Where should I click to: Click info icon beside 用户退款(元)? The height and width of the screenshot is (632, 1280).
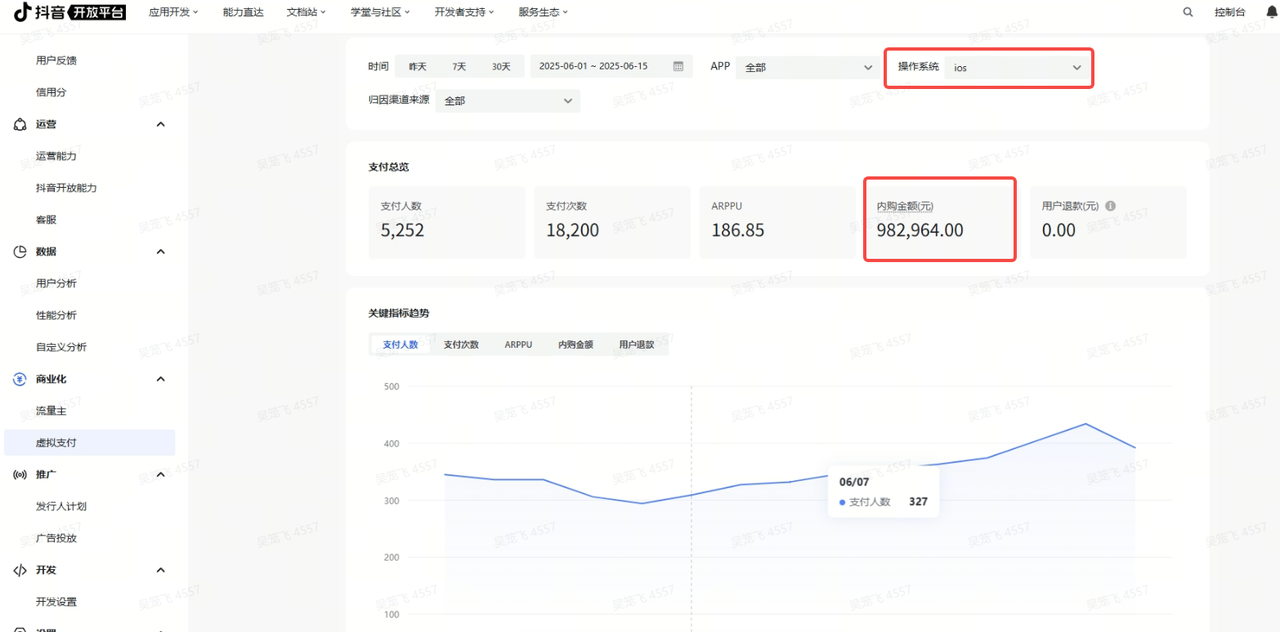click(1110, 206)
